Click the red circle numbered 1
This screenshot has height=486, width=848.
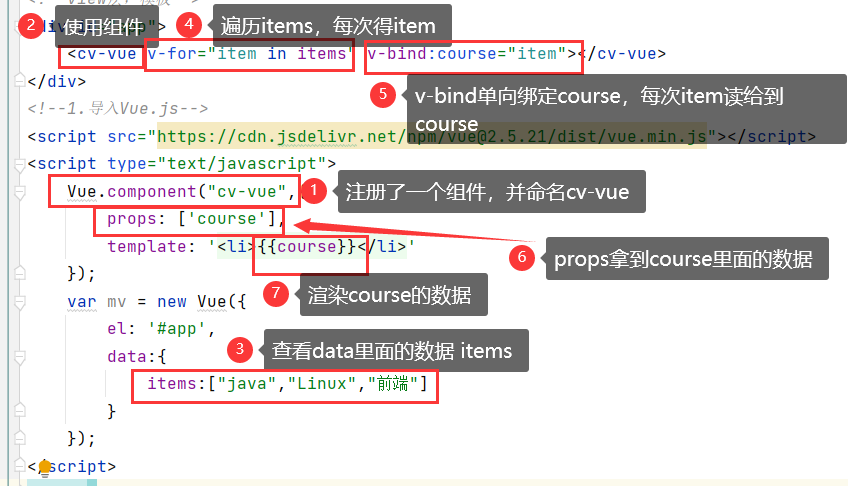tap(314, 190)
